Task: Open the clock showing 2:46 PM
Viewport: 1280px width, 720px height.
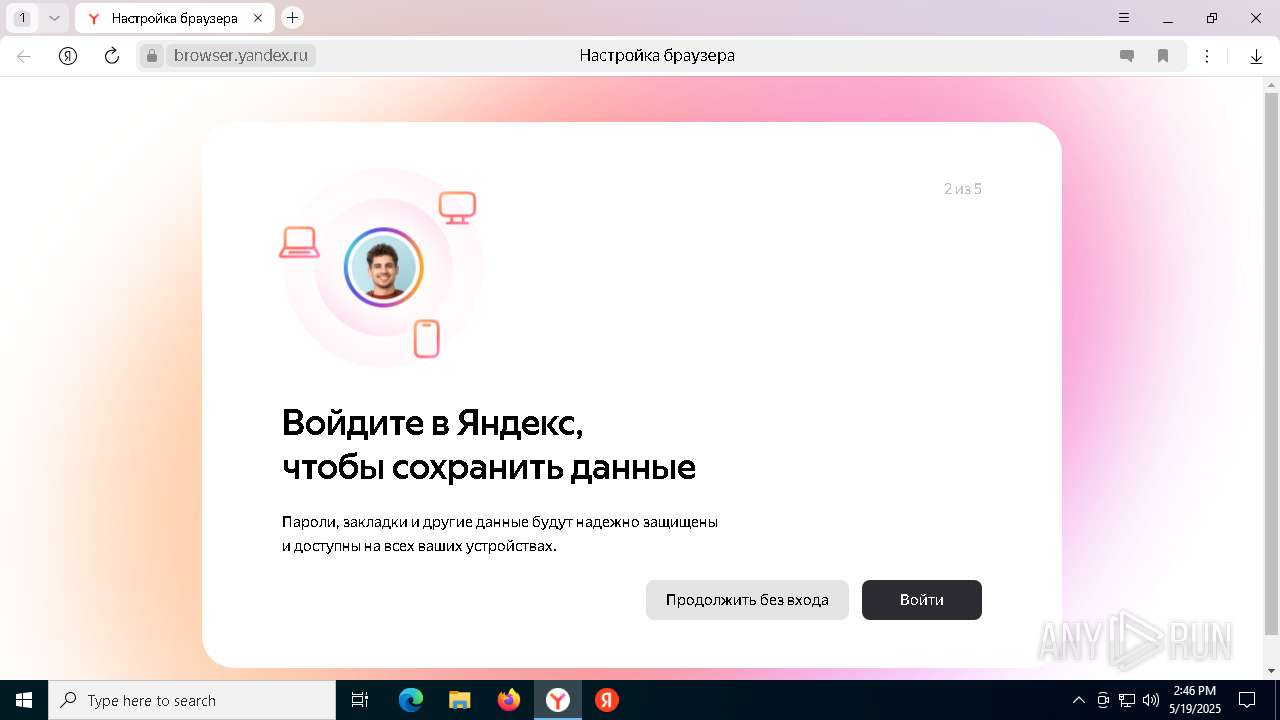Action: coord(1195,700)
